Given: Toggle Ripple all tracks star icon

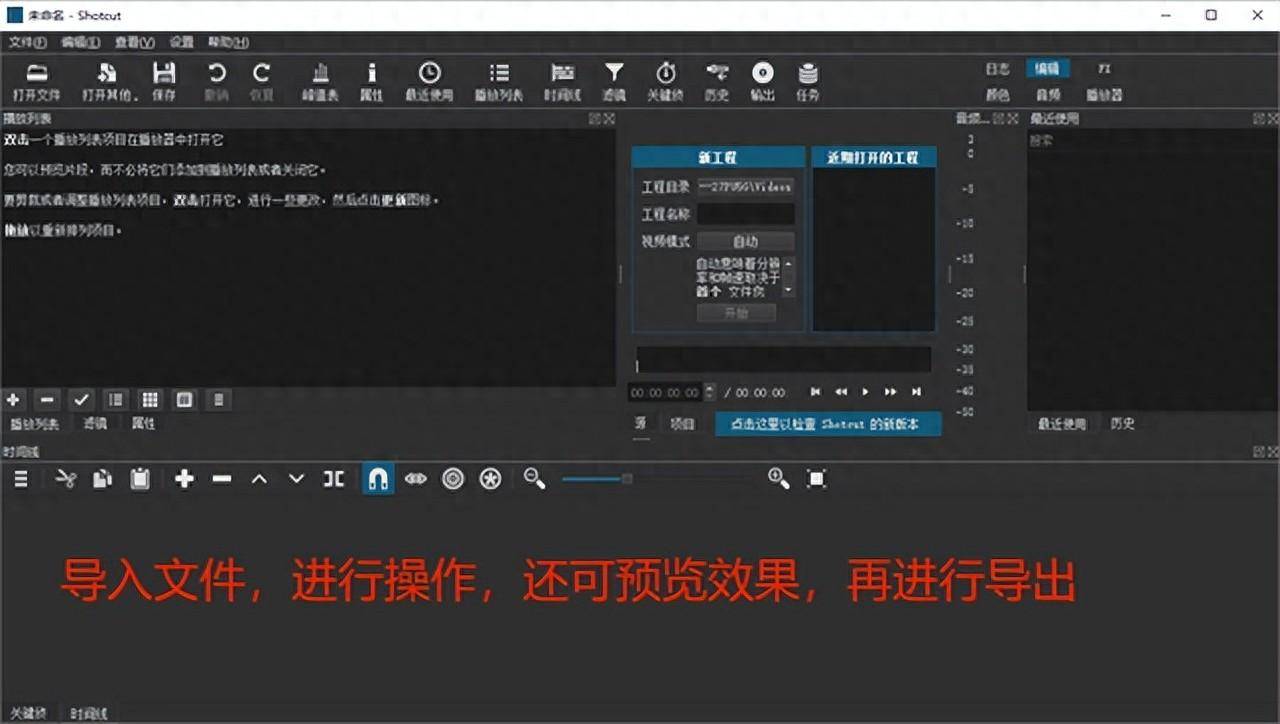Looking at the screenshot, I should click(x=490, y=479).
